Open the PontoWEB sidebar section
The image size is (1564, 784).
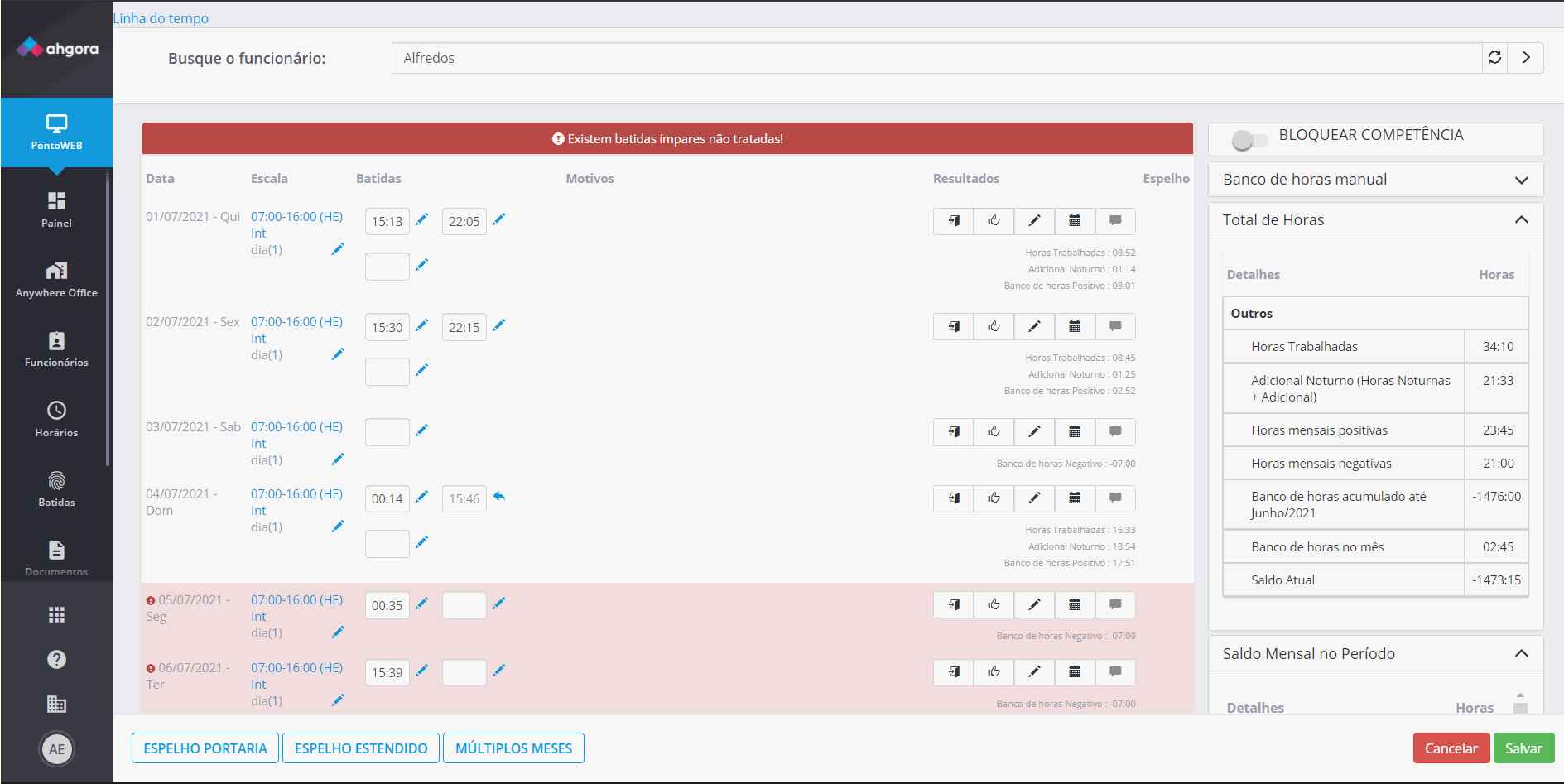pyautogui.click(x=56, y=132)
